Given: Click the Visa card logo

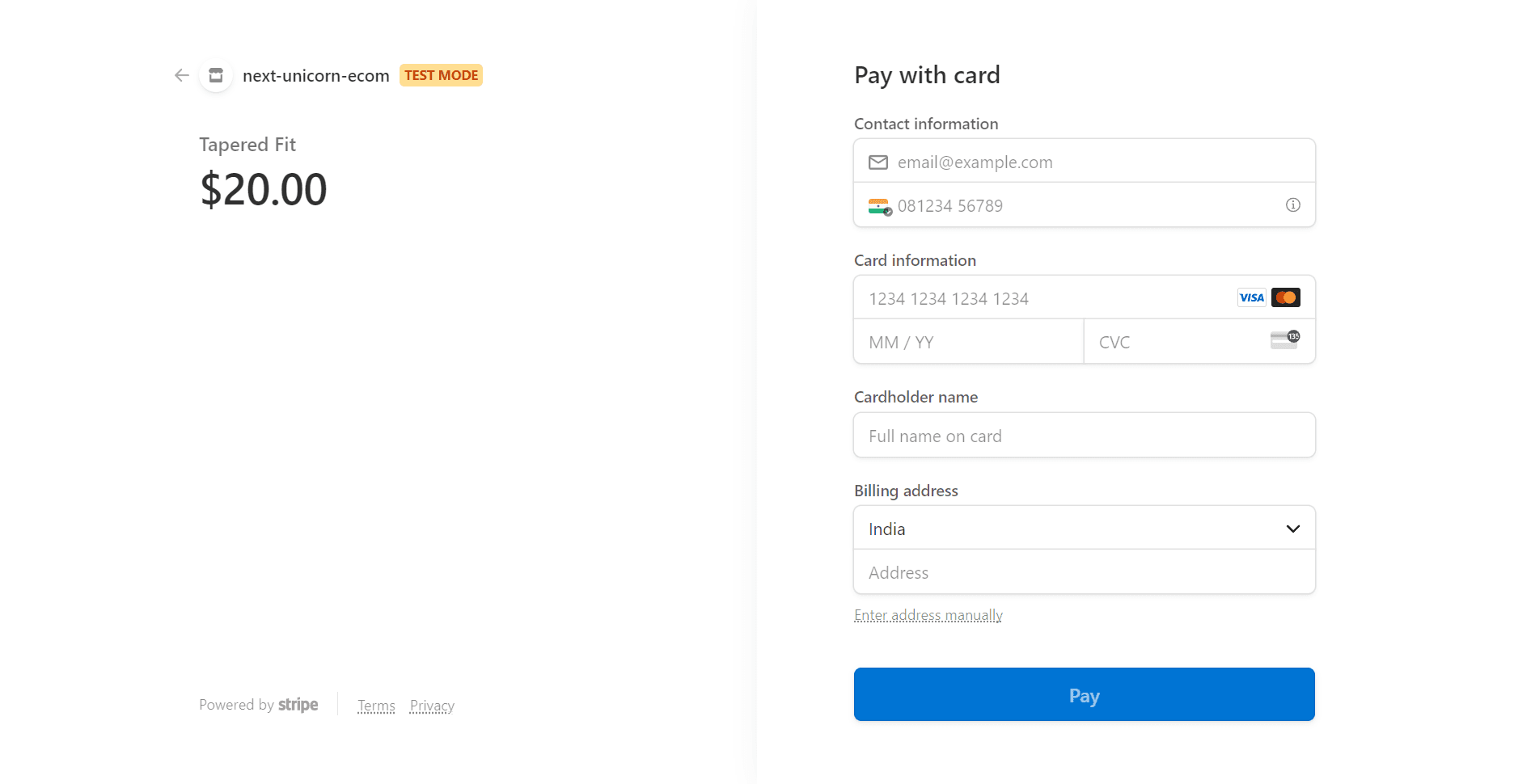Looking at the screenshot, I should click(1251, 297).
